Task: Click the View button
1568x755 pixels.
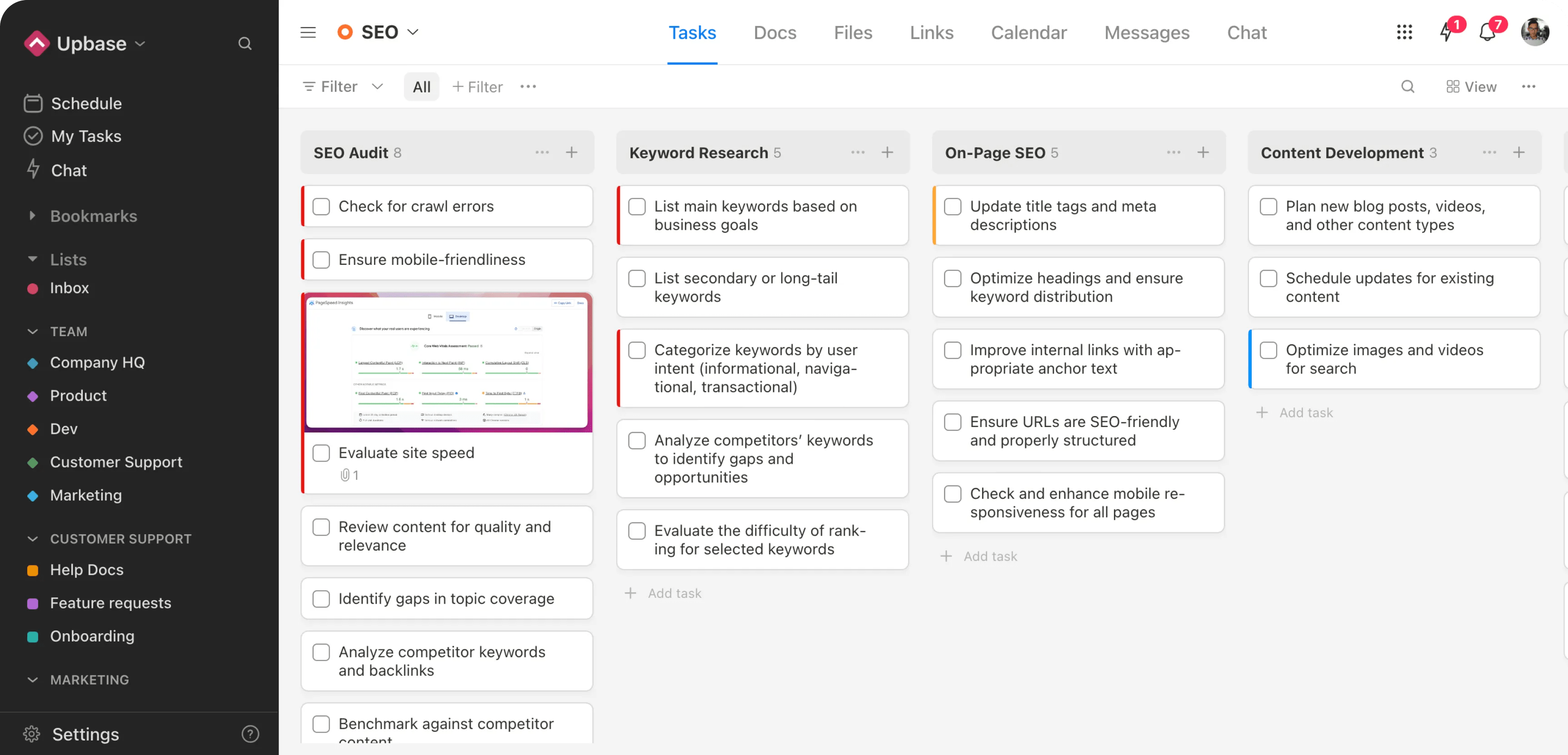Action: [x=1471, y=87]
